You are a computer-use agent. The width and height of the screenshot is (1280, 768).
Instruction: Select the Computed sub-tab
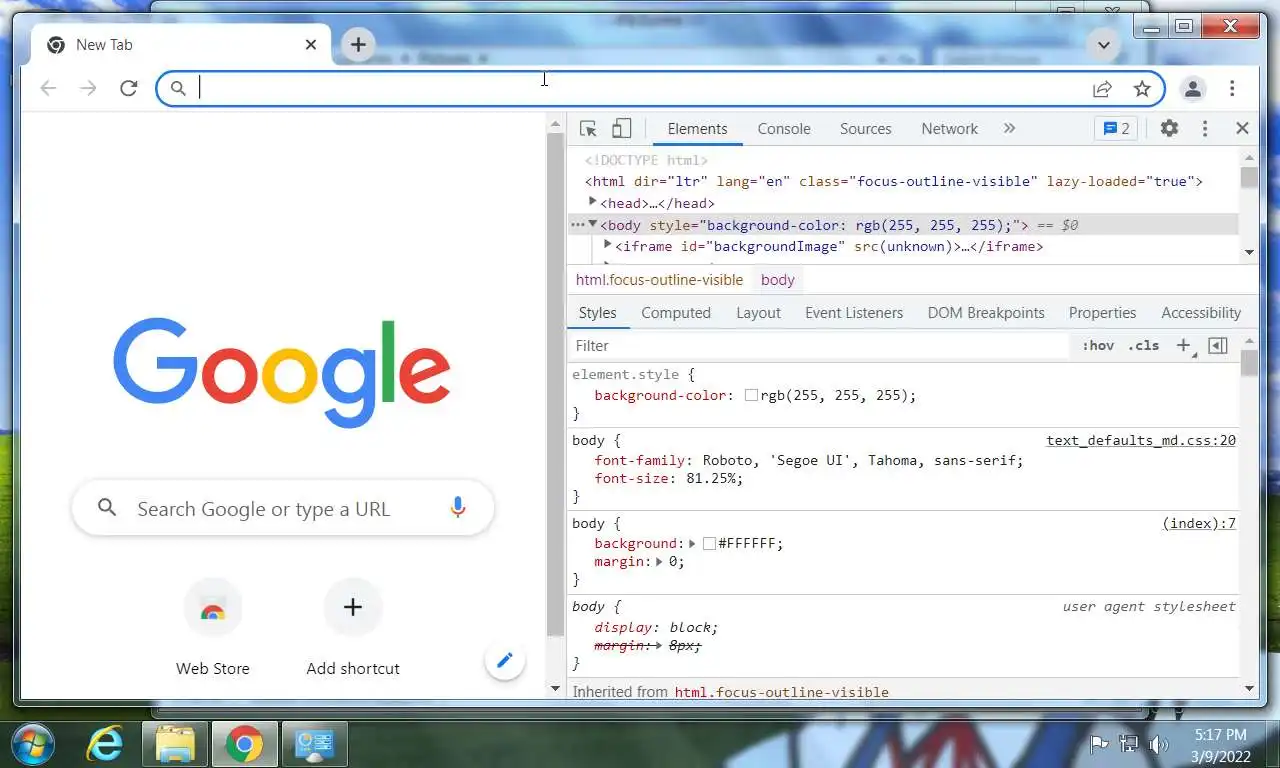(x=676, y=313)
